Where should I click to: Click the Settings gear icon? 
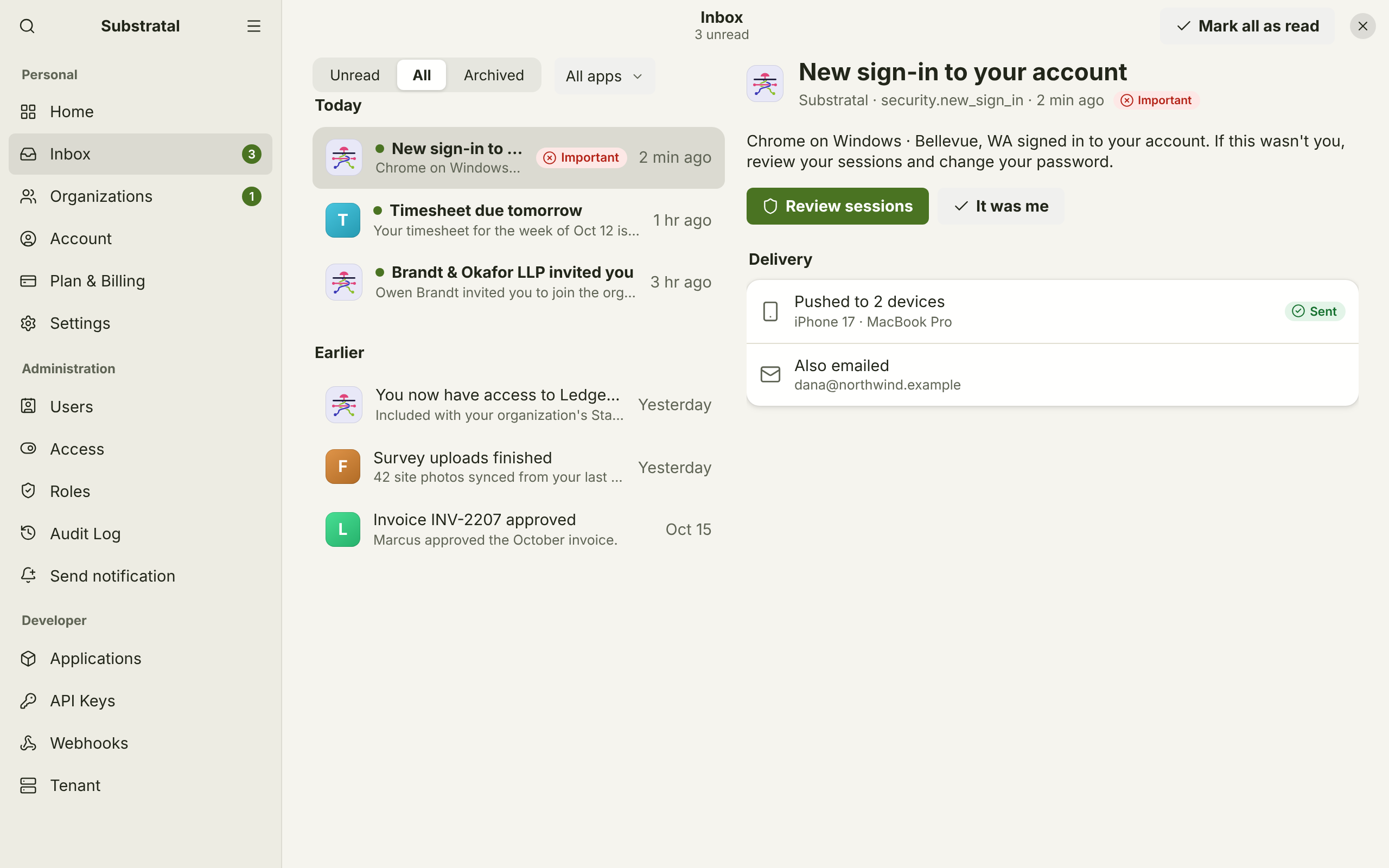coord(28,323)
